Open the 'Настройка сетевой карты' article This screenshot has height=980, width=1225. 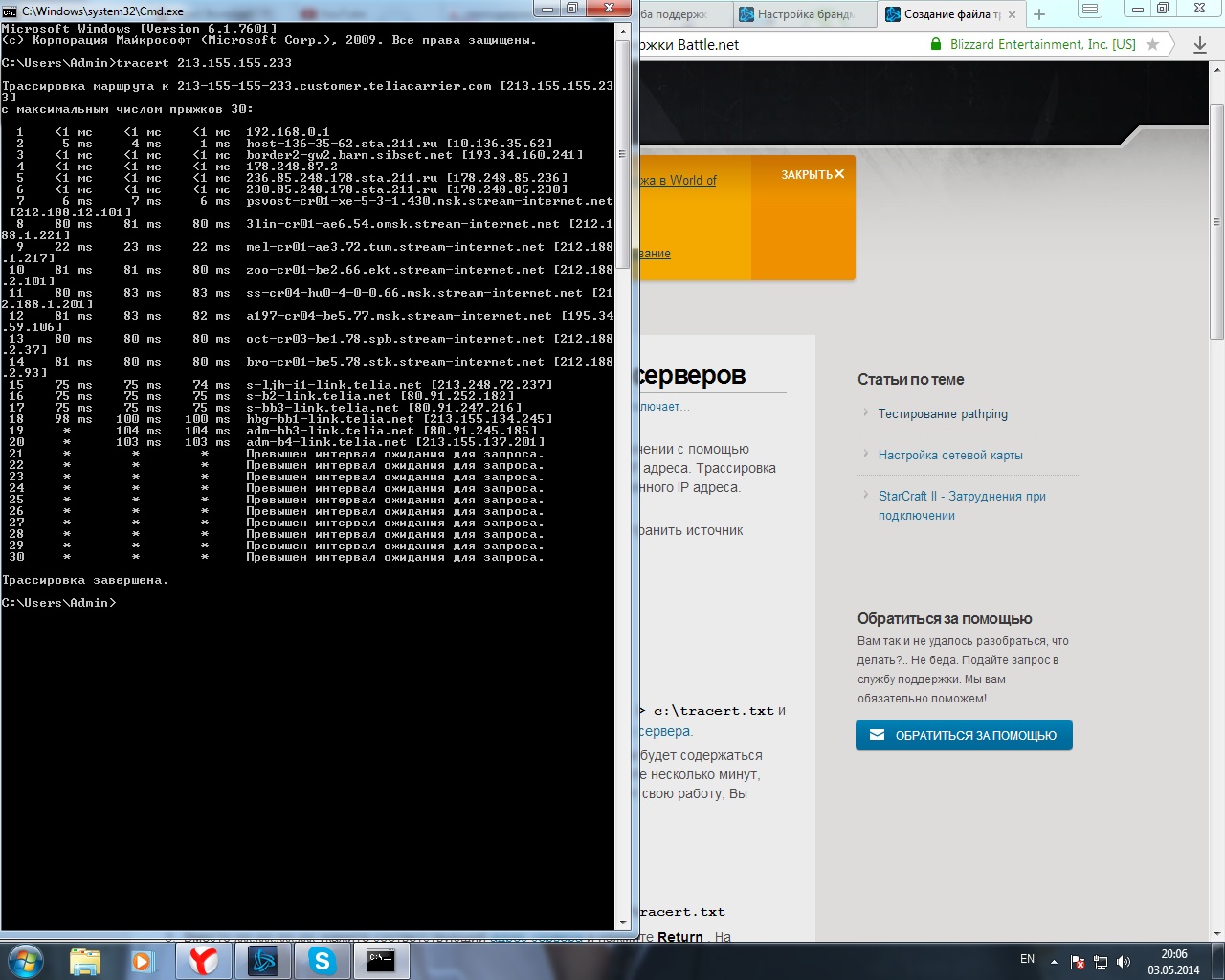click(950, 456)
